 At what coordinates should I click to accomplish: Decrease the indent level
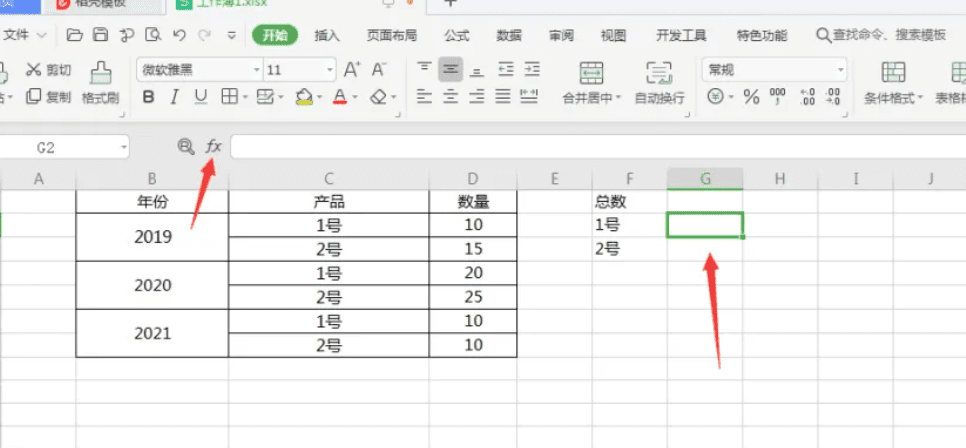pyautogui.click(x=506, y=70)
